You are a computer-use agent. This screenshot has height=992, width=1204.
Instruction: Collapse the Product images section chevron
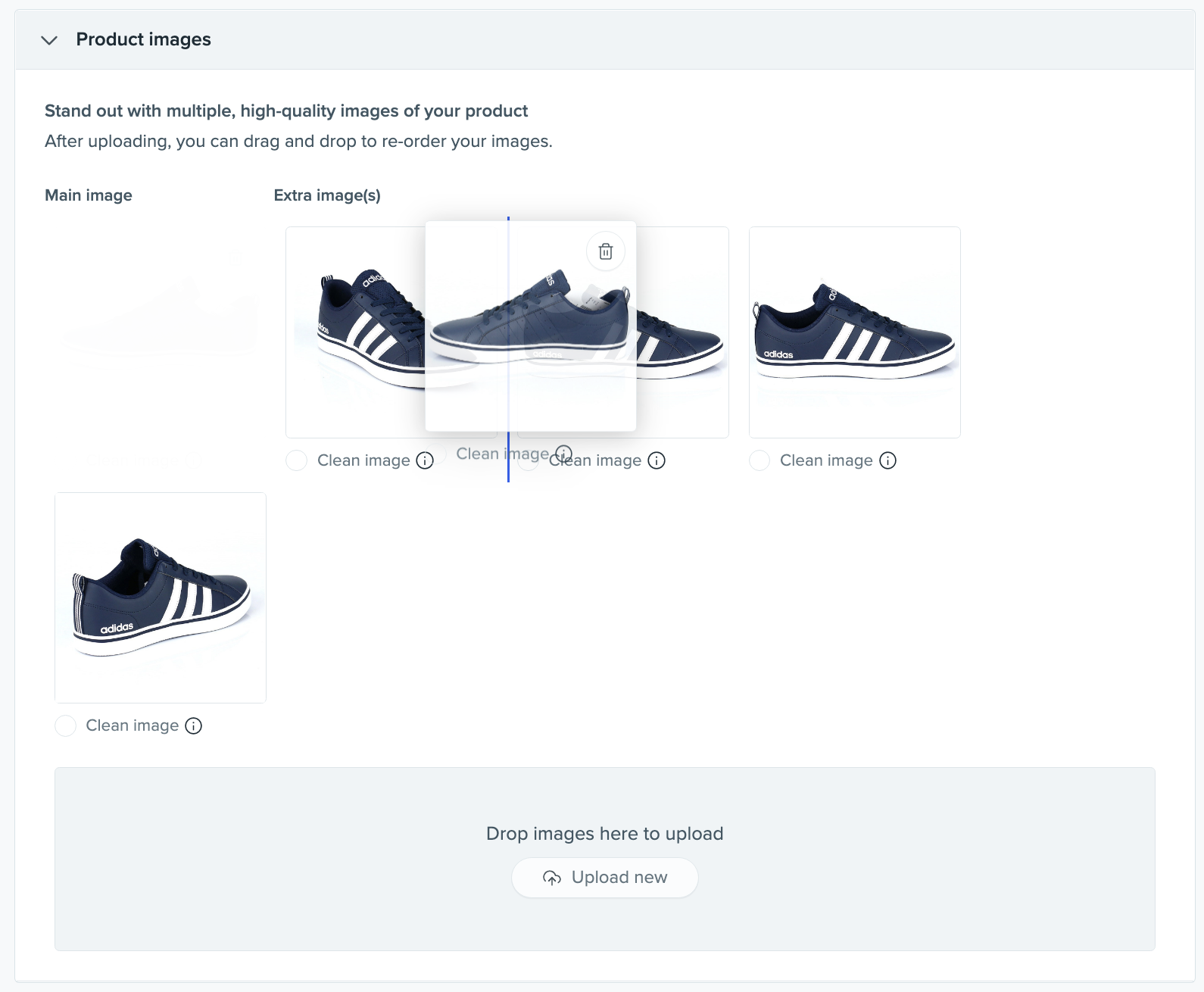pyautogui.click(x=49, y=40)
